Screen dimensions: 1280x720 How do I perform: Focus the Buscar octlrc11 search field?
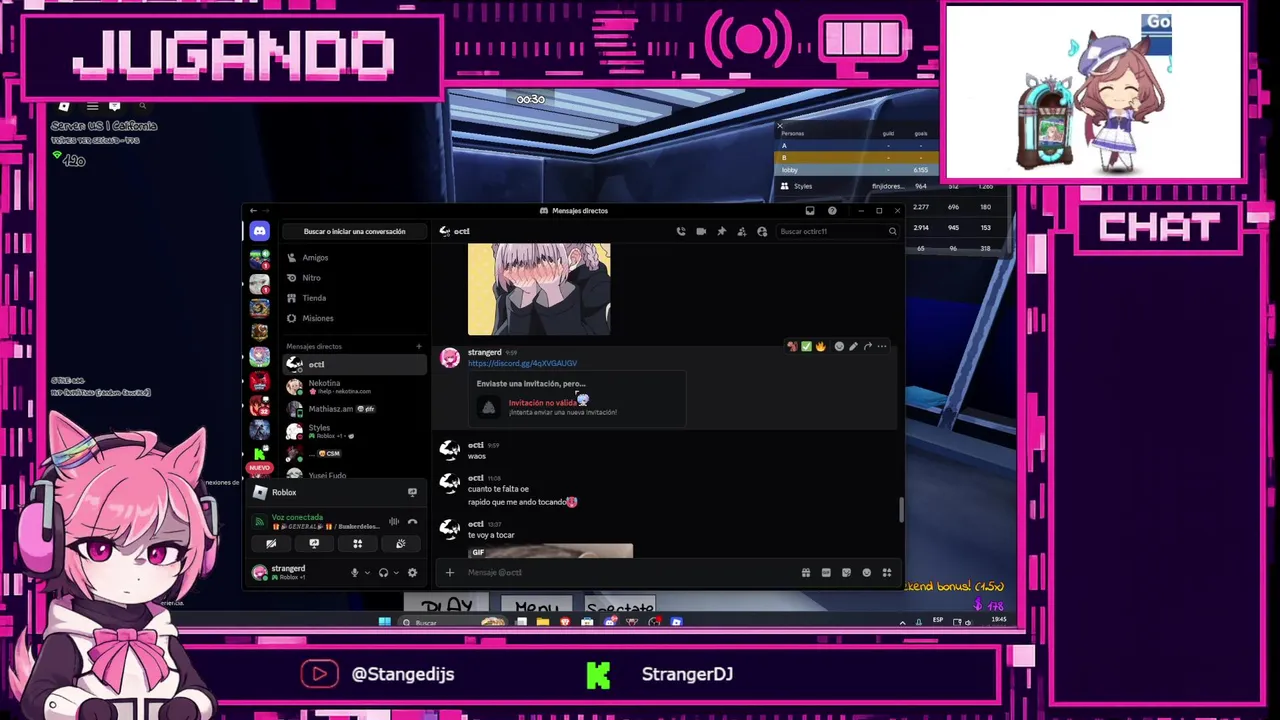(838, 231)
